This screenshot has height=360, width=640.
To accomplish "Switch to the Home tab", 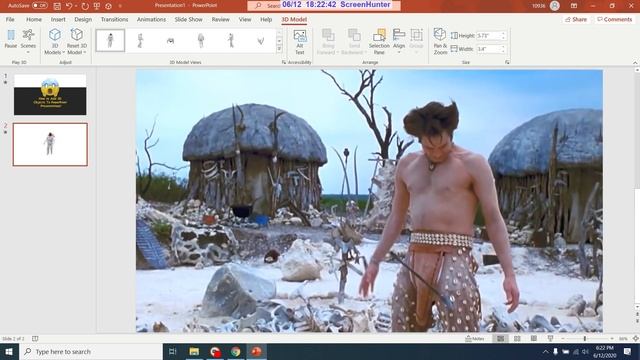I will pos(34,19).
